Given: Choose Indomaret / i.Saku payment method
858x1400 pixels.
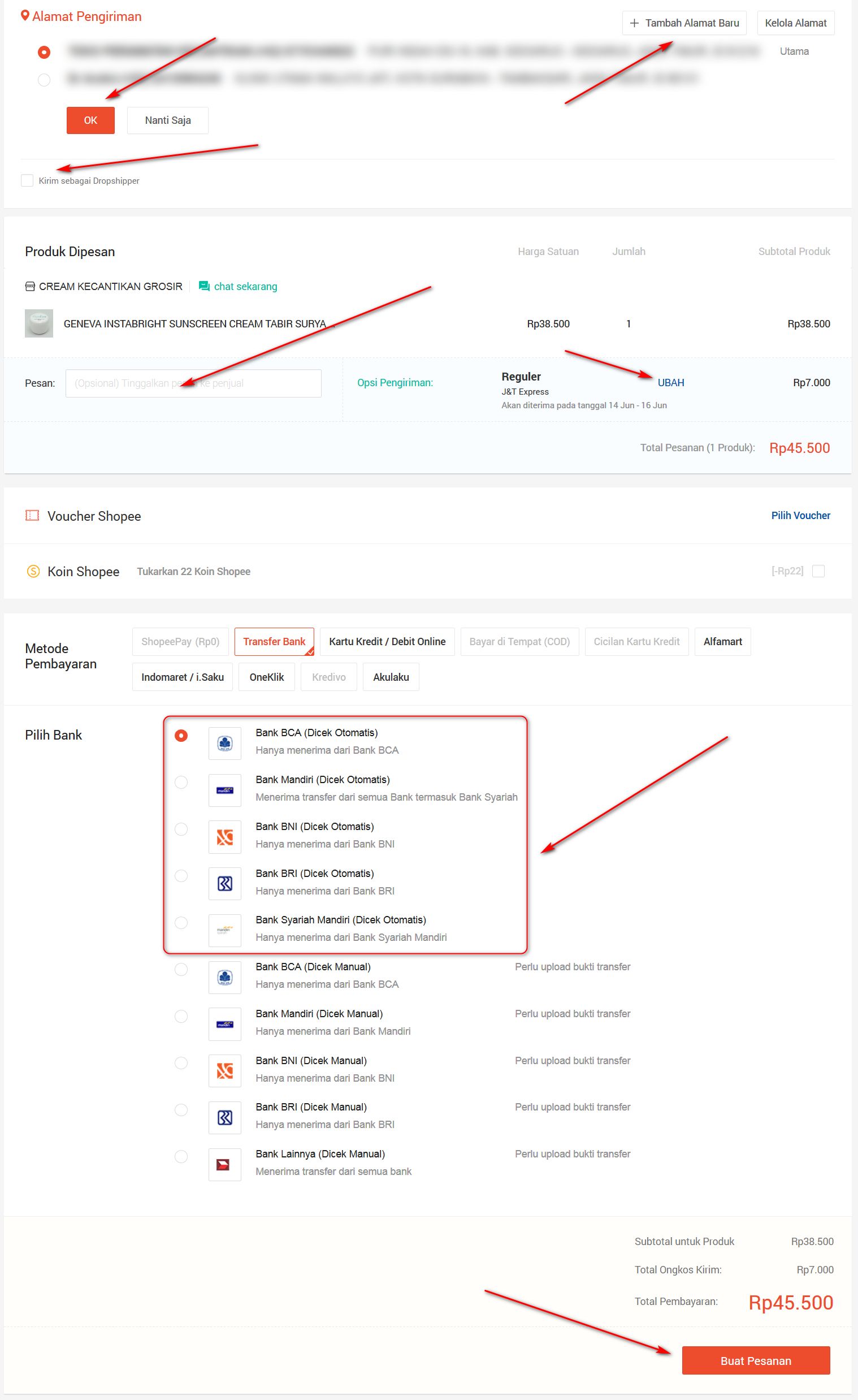Looking at the screenshot, I should point(182,677).
